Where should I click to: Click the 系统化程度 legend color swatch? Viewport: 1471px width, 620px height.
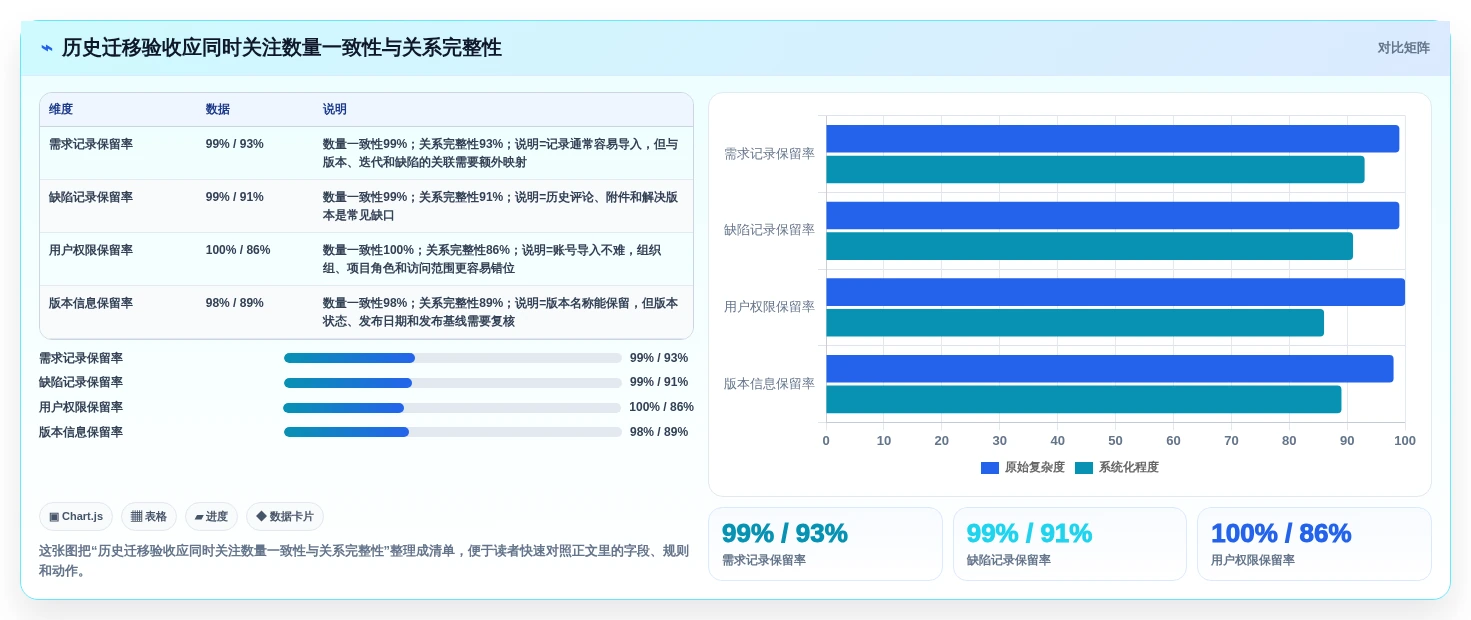[x=1084, y=468]
